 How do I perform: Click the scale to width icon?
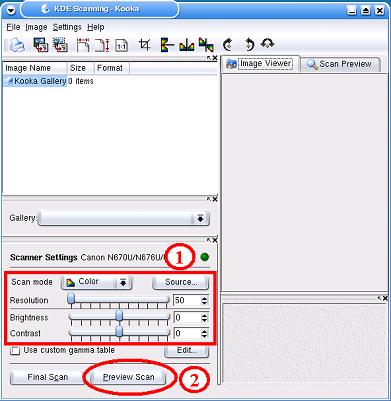point(83,45)
